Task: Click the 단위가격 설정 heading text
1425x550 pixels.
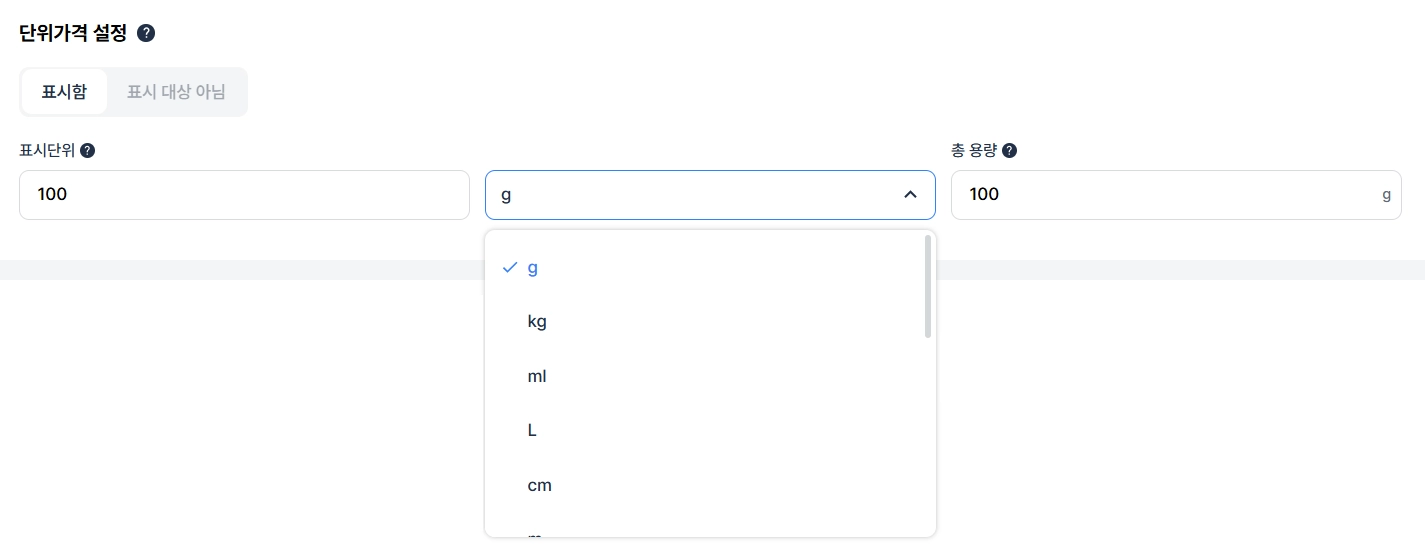Action: [73, 33]
